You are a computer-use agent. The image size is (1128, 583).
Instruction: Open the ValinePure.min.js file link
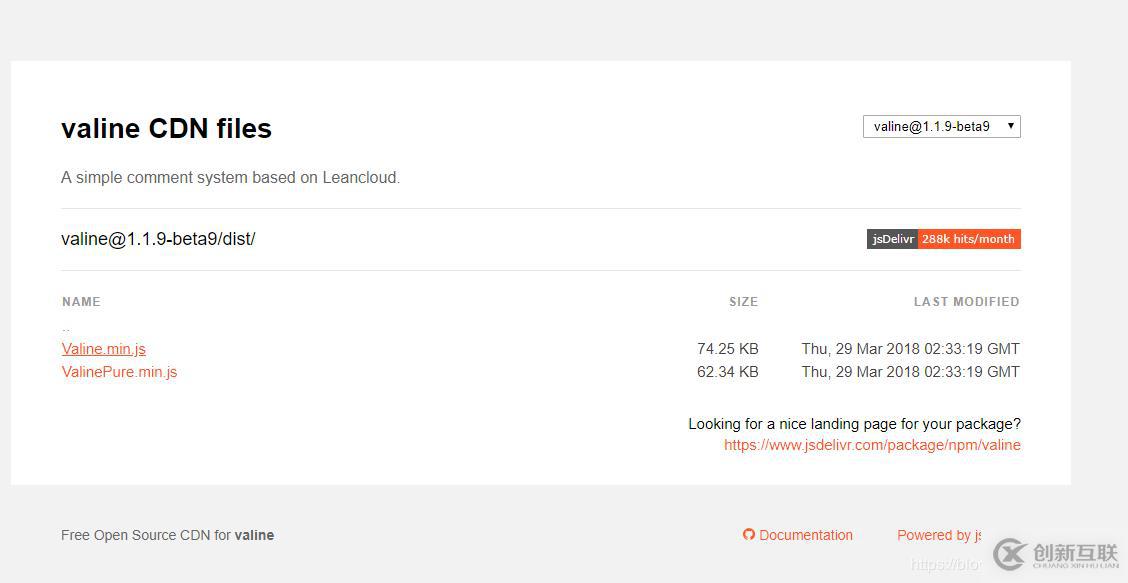[119, 372]
